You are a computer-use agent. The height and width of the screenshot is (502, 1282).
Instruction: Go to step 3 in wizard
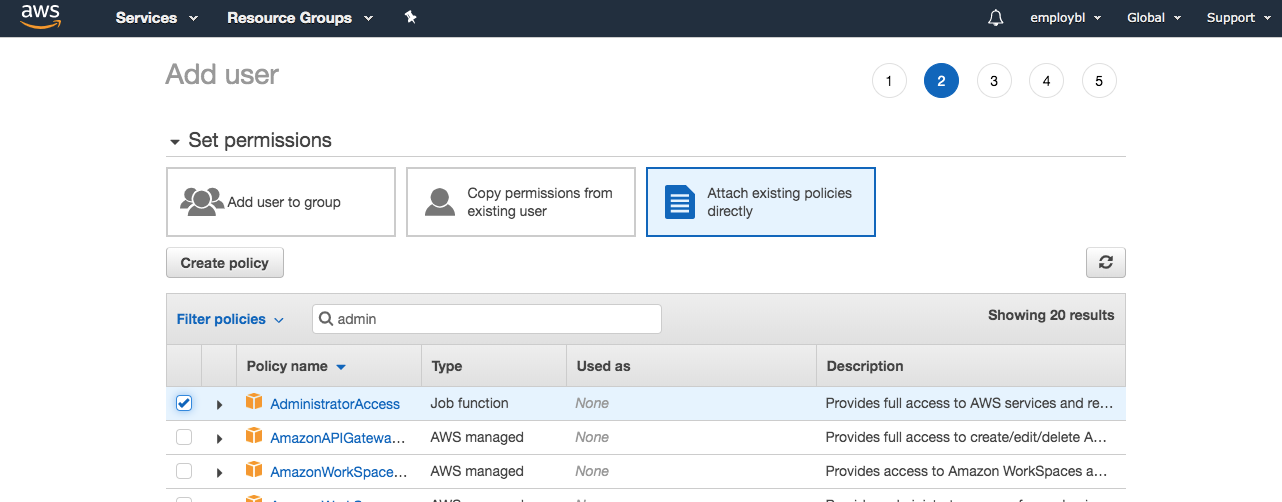[x=993, y=81]
